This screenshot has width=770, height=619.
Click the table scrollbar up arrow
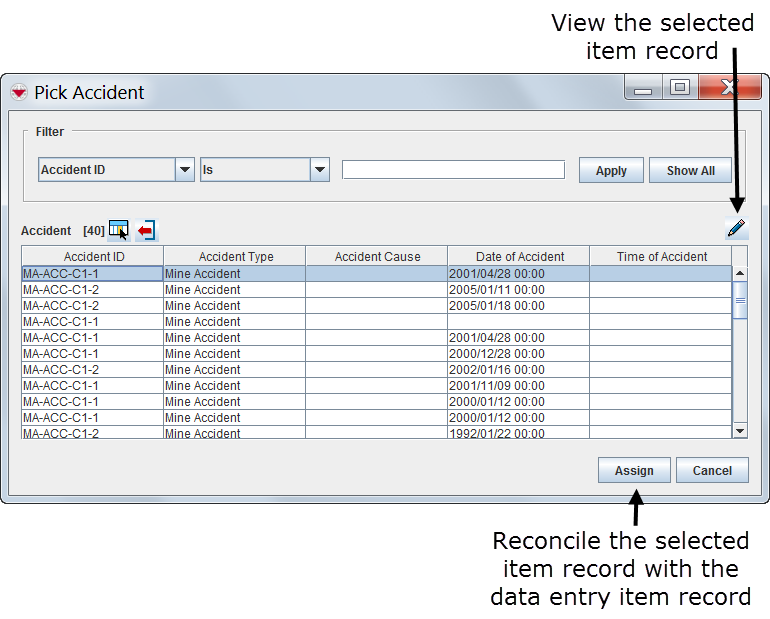point(740,273)
